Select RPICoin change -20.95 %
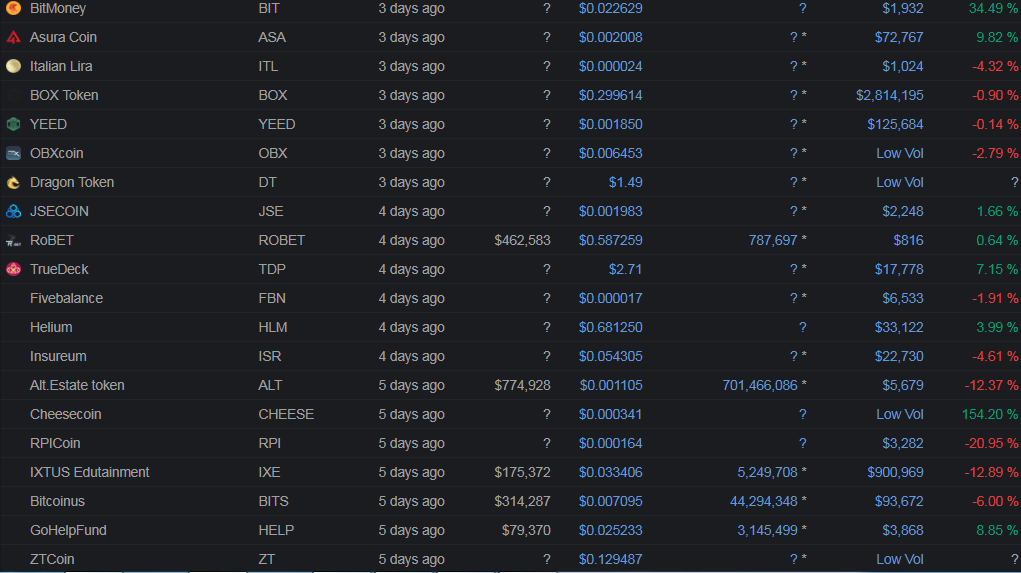 click(991, 443)
